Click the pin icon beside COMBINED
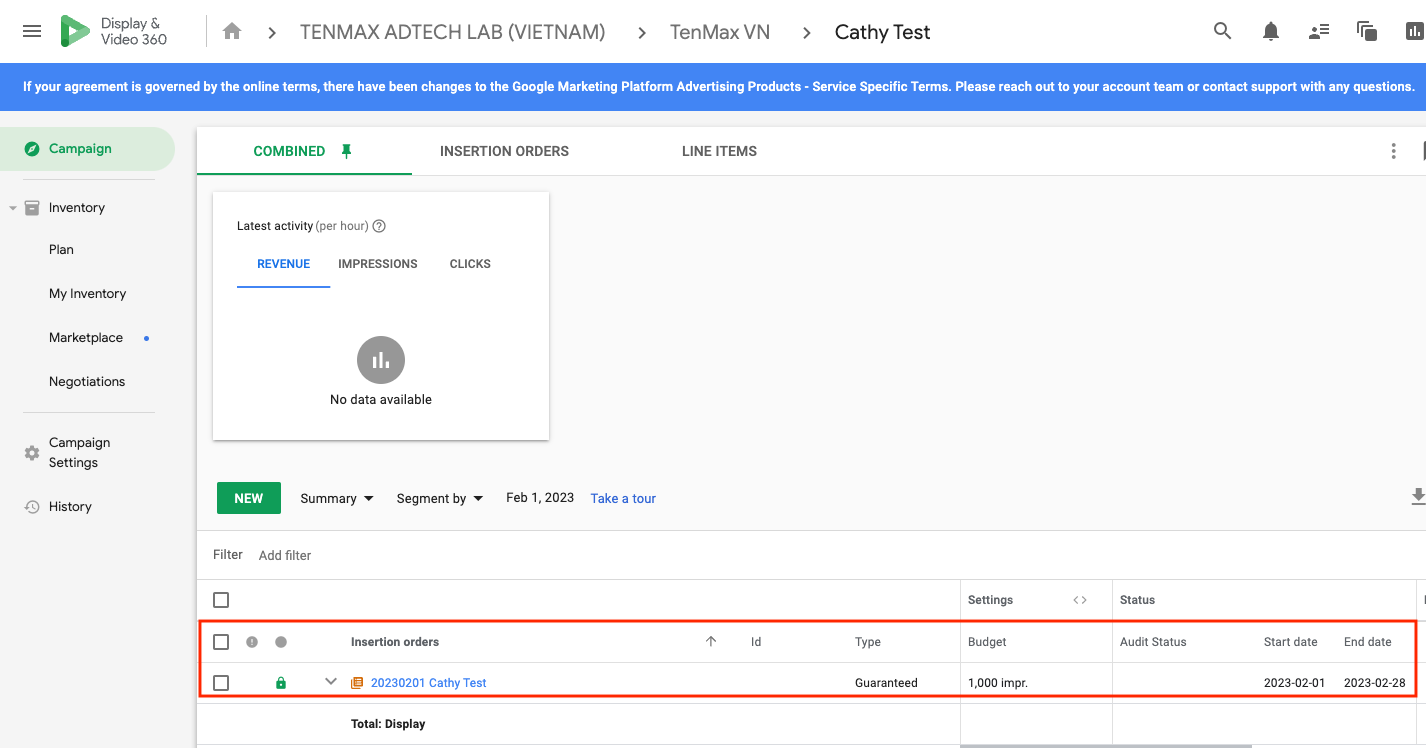The width and height of the screenshot is (1426, 748). tap(347, 151)
